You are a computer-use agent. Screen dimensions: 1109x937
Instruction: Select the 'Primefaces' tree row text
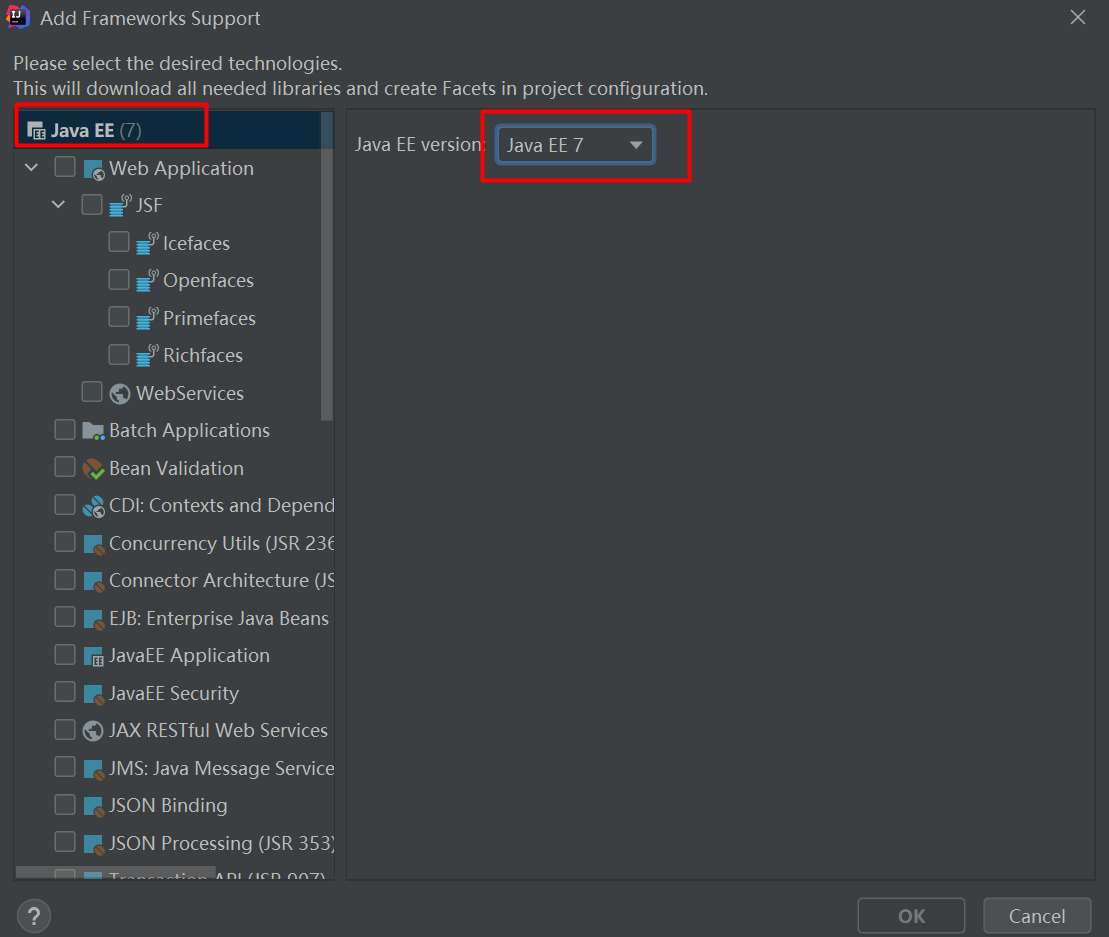click(x=209, y=318)
